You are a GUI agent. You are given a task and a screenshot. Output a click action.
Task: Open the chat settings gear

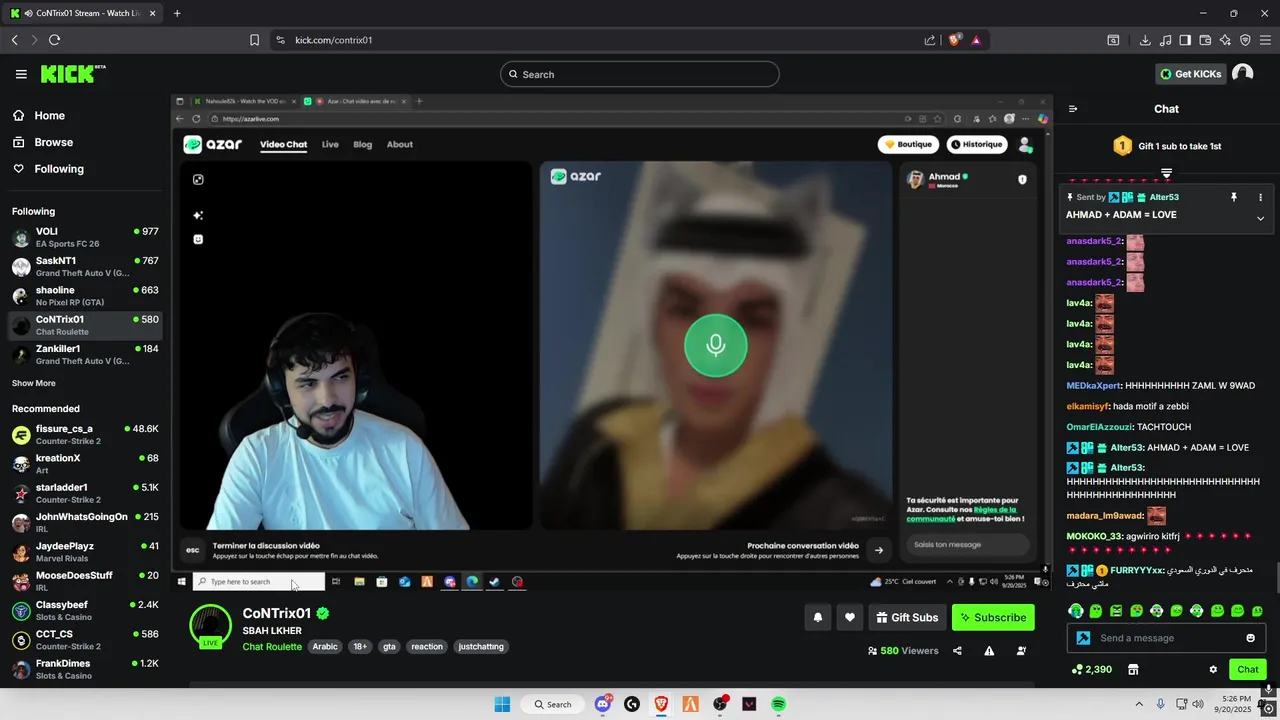tap(1213, 669)
